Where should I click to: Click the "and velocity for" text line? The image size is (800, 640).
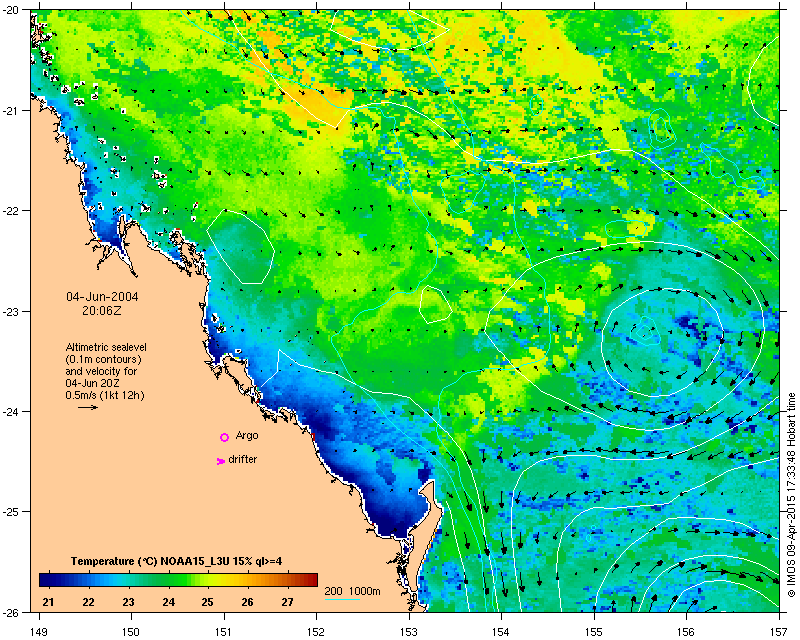101,371
